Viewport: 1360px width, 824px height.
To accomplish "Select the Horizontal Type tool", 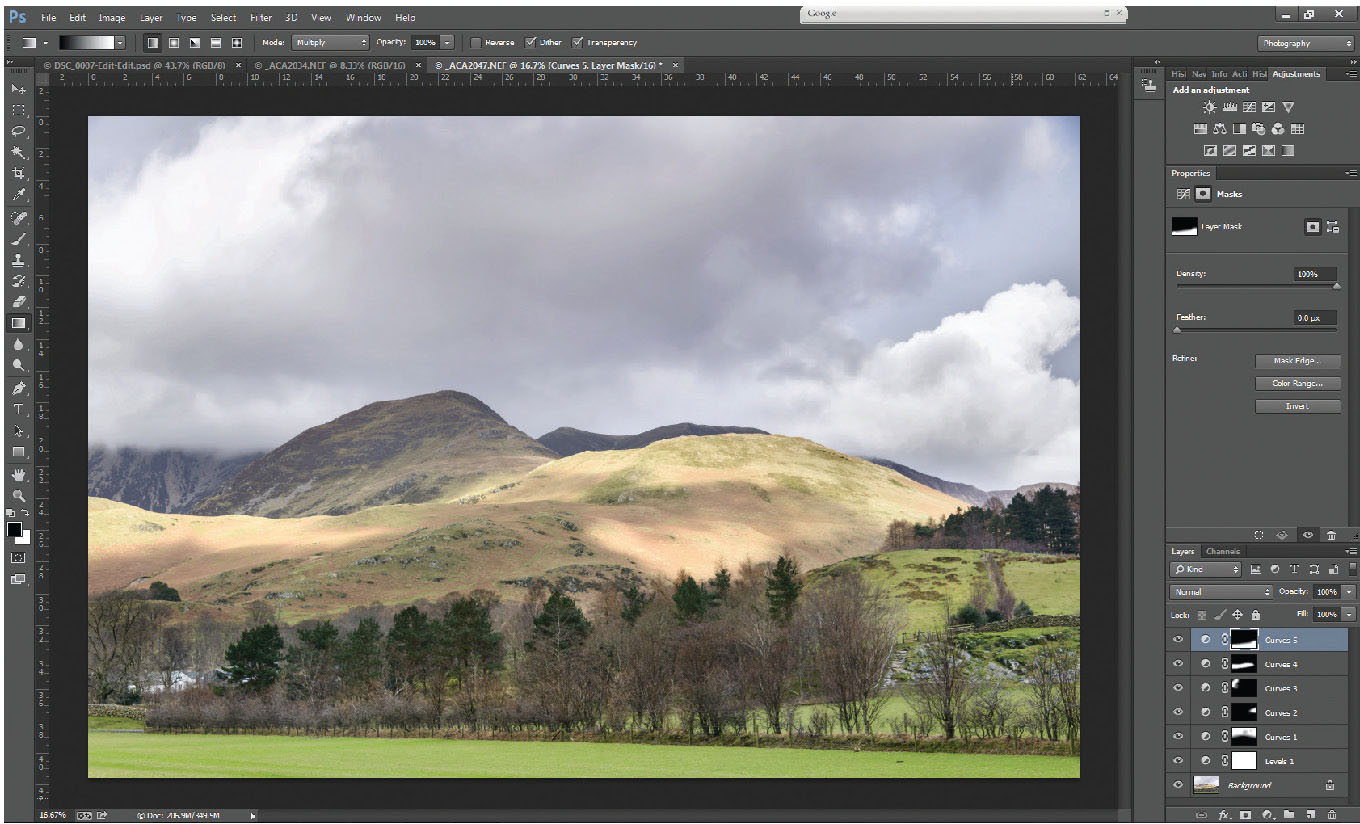I will pyautogui.click(x=18, y=409).
